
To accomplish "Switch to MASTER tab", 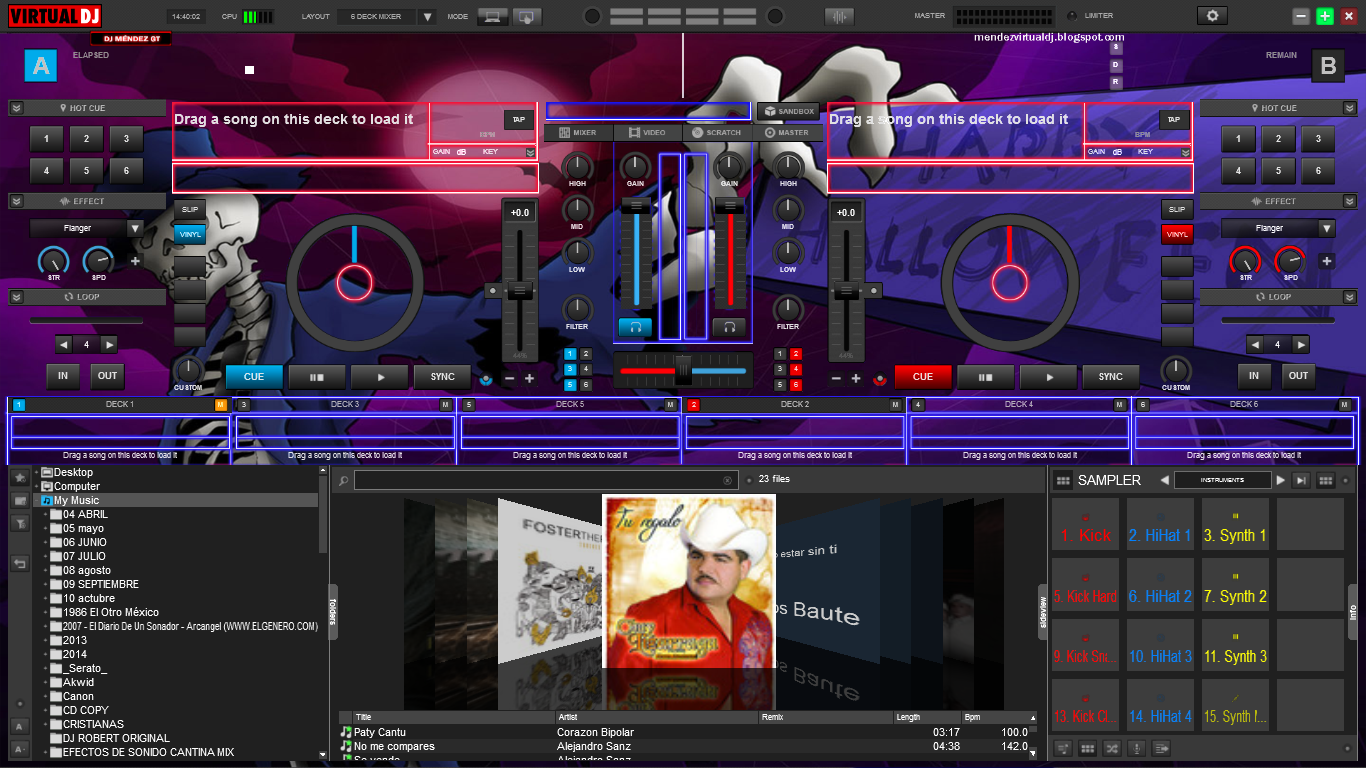I will pos(787,132).
